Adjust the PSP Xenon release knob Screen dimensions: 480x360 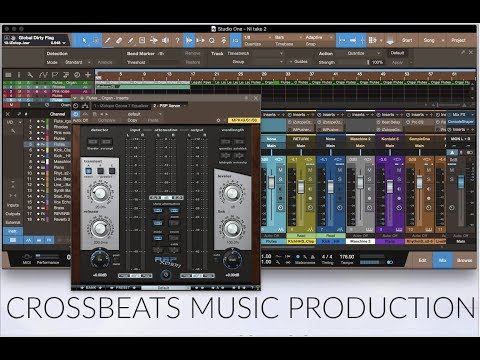click(100, 229)
